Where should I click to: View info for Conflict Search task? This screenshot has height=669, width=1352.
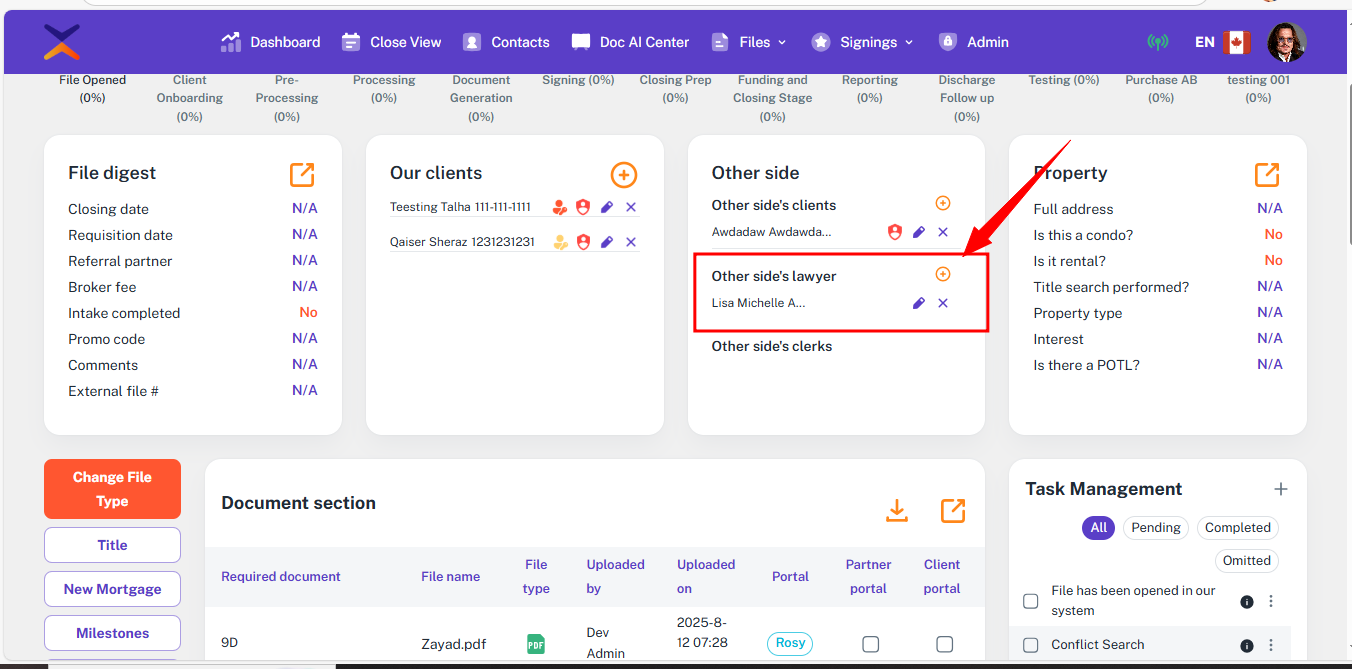[1247, 645]
